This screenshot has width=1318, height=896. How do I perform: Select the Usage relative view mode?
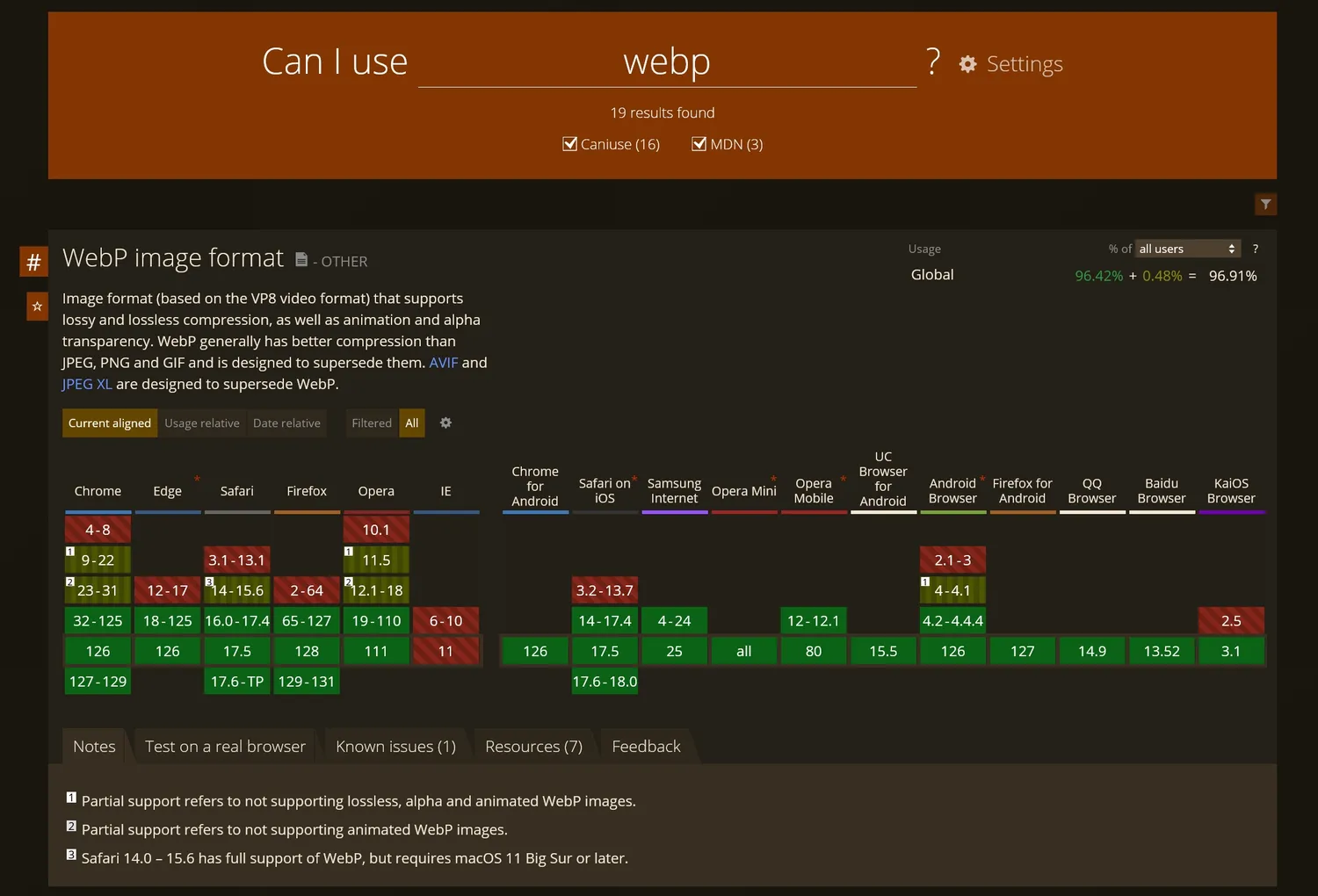[201, 423]
